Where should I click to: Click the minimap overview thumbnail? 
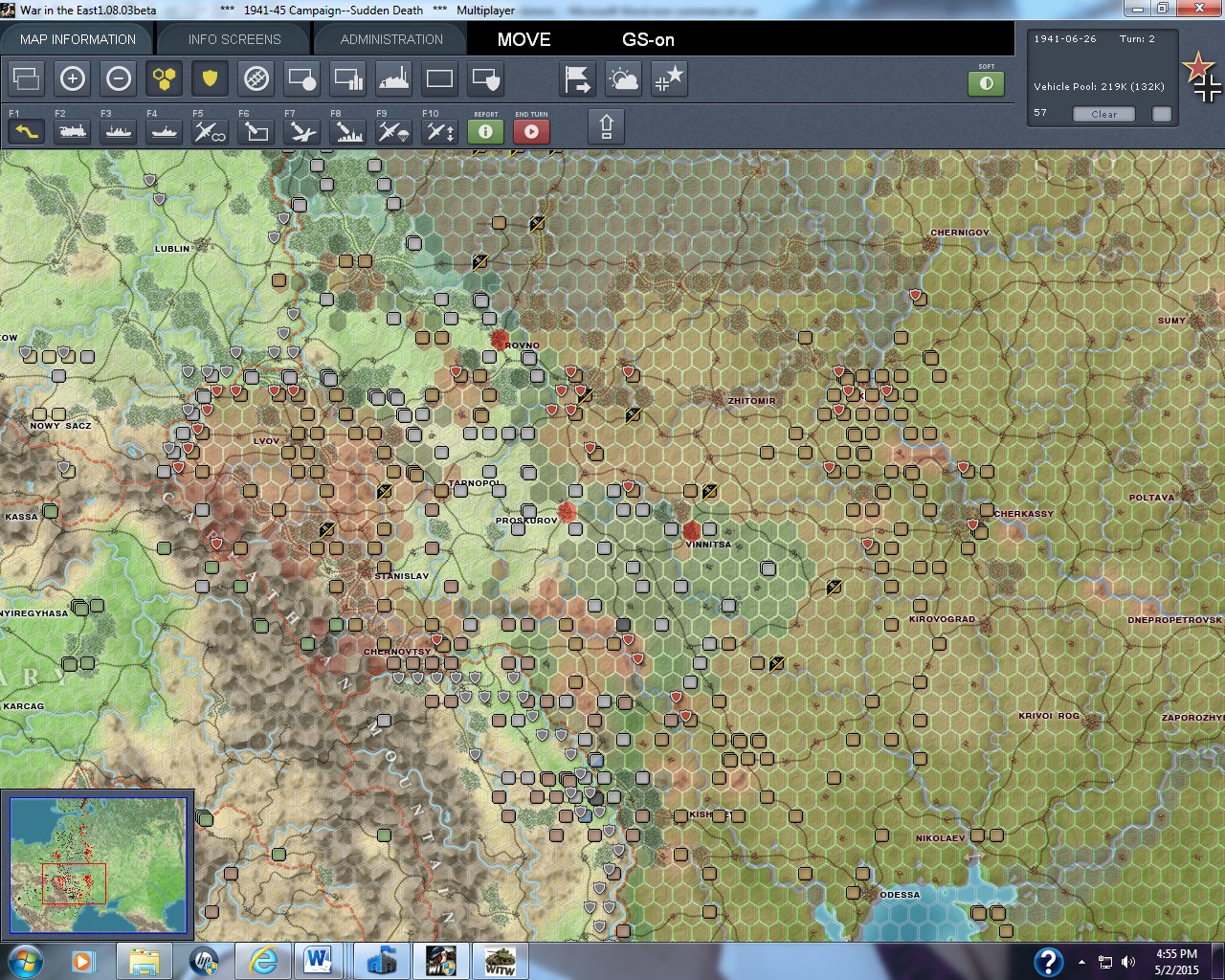(99, 865)
